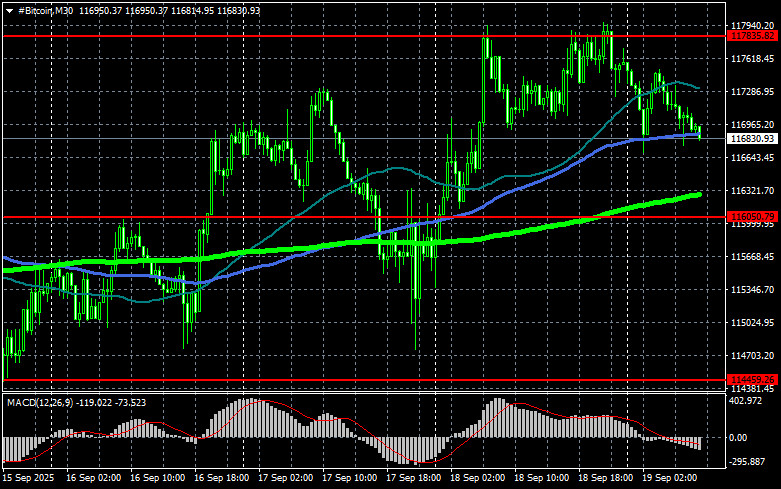Click the 117835.82 red resistance price label
The image size is (781, 489).
[753, 35]
